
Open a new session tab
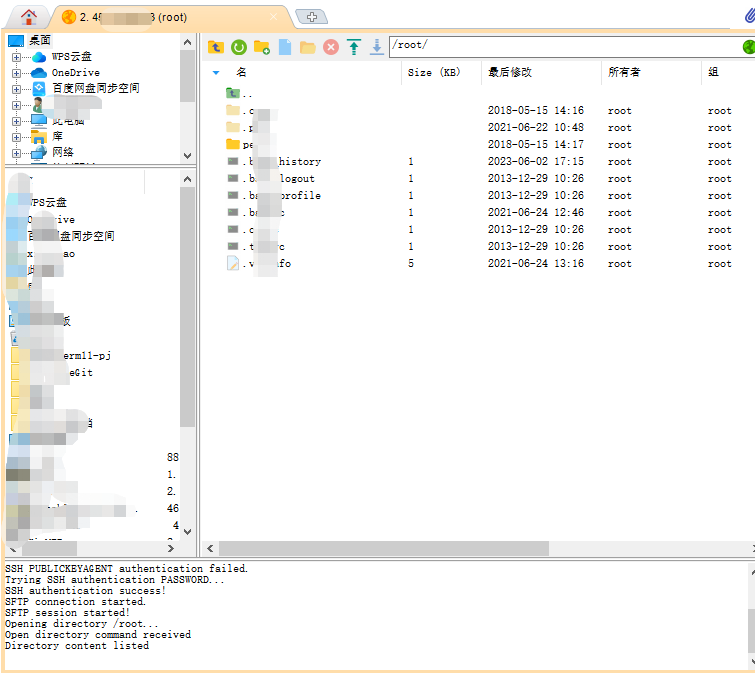point(312,17)
